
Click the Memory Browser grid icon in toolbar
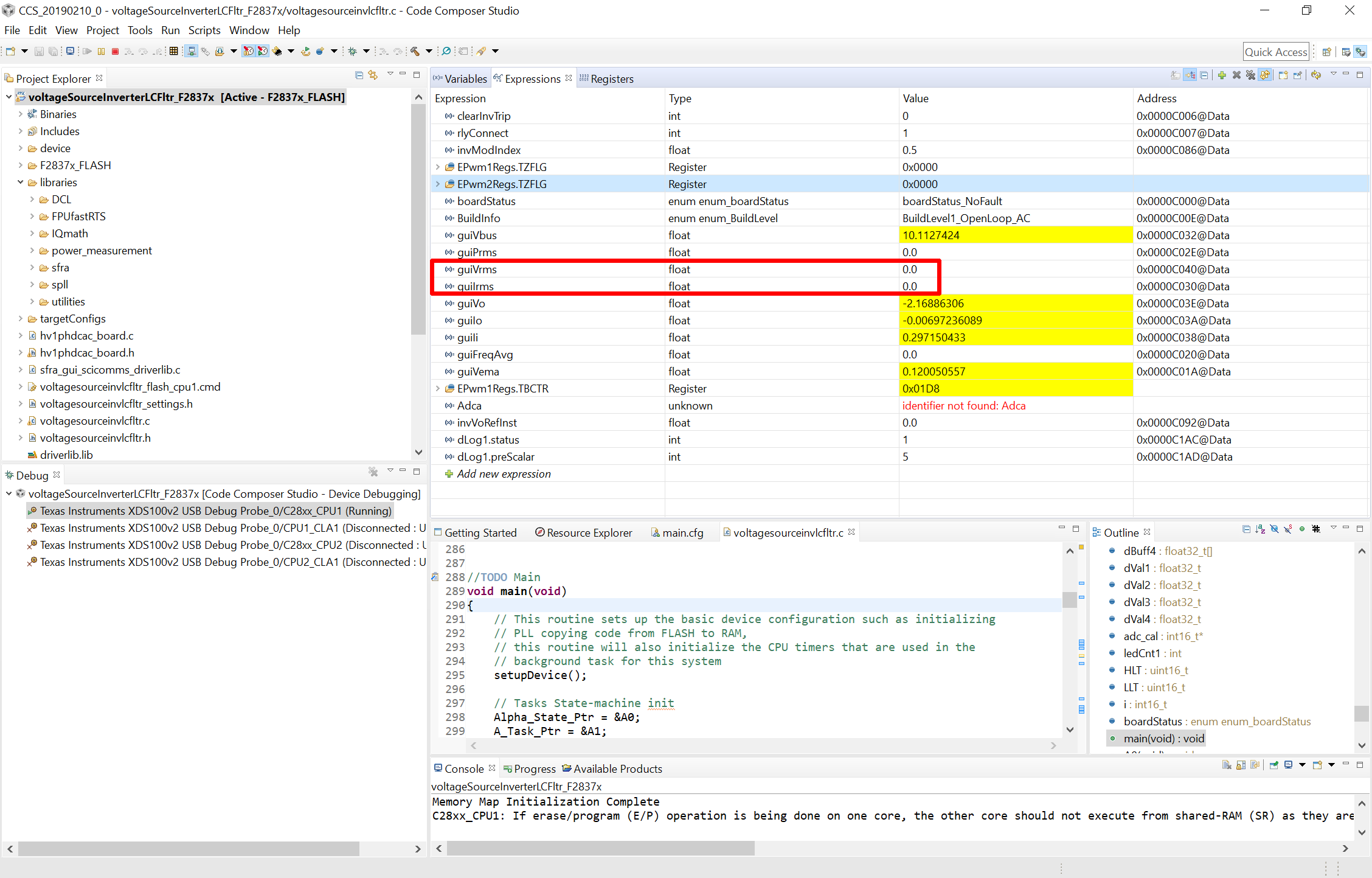(173, 52)
